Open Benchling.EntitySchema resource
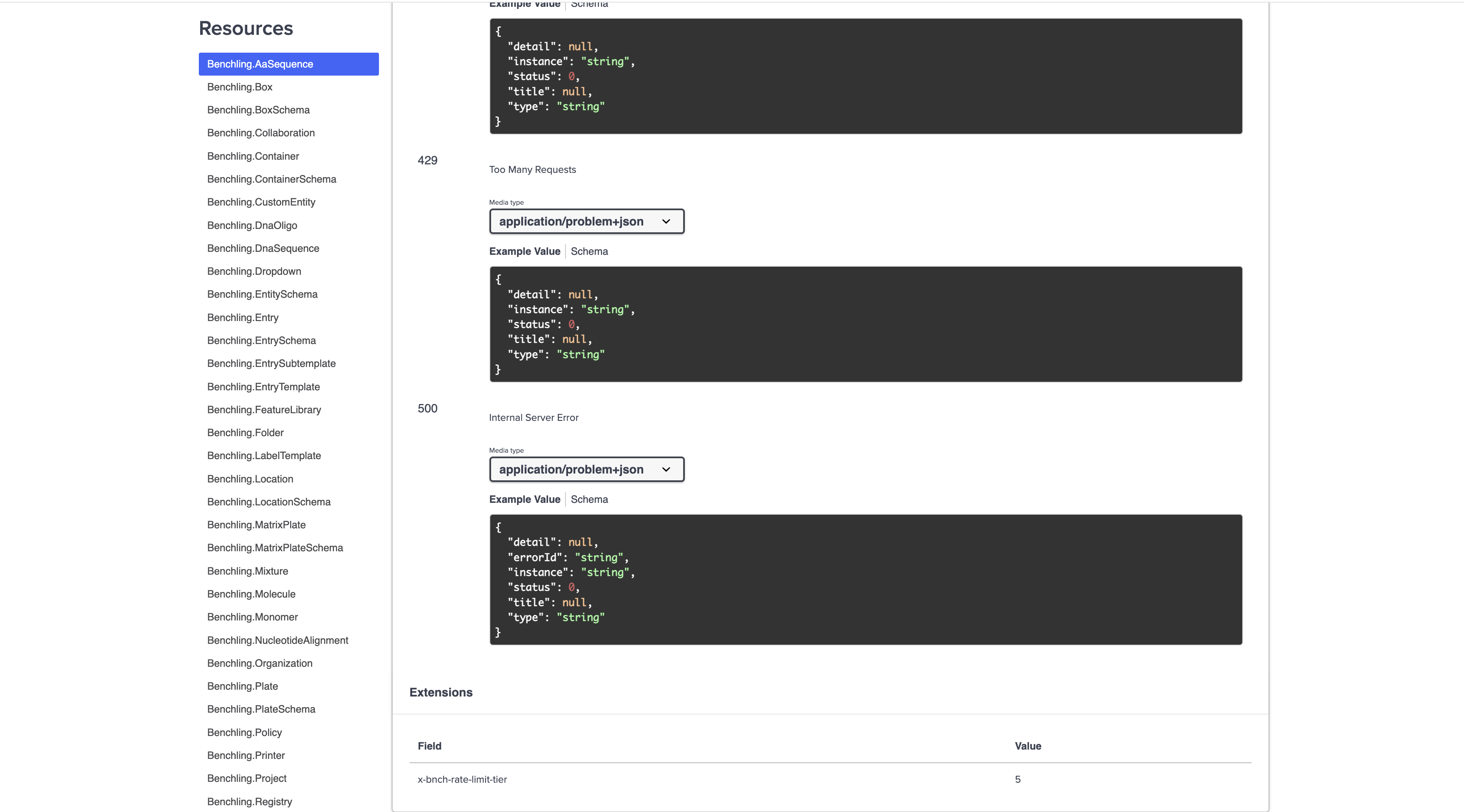1464x812 pixels. pyautogui.click(x=263, y=294)
